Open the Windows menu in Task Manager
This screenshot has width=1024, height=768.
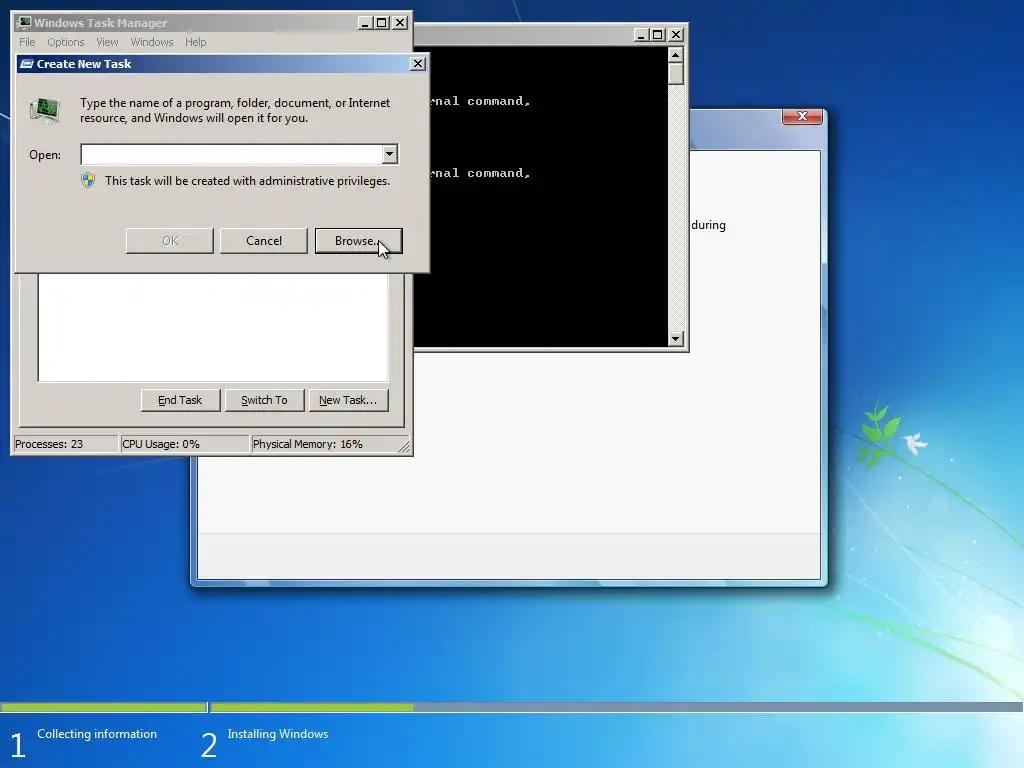point(152,42)
